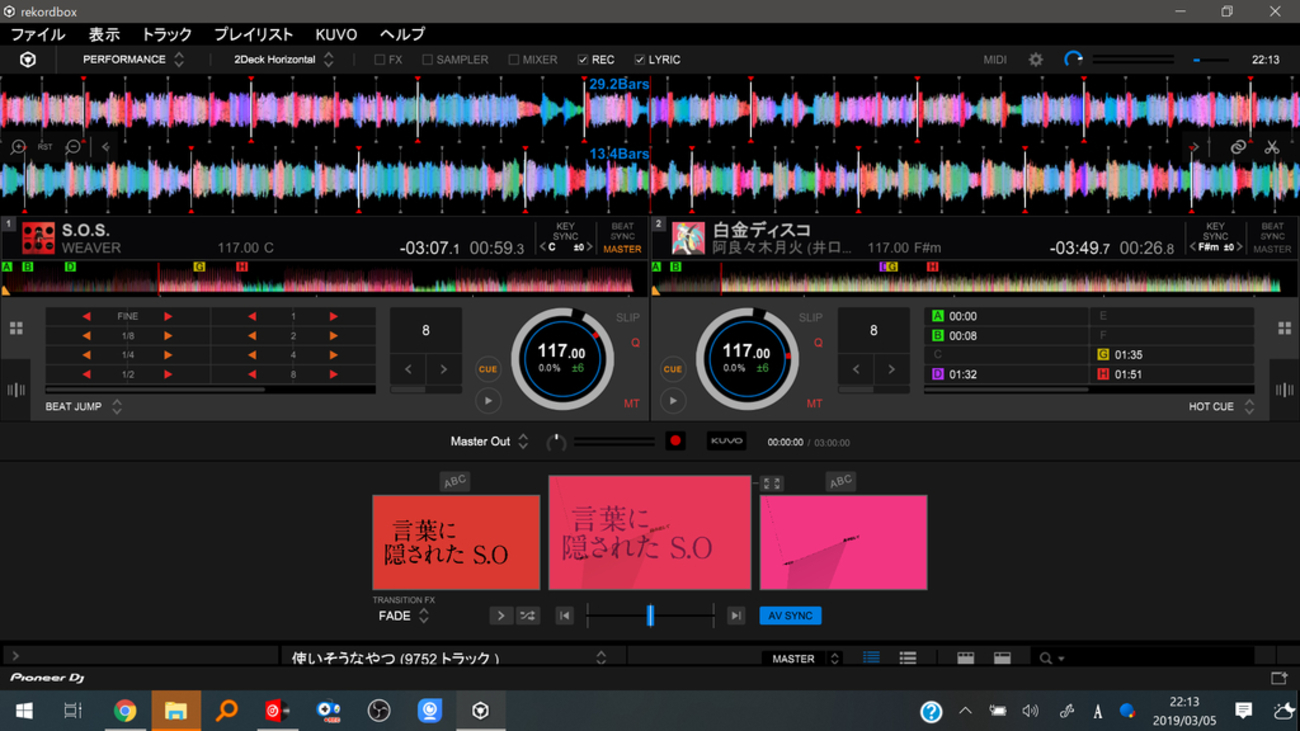Trigger hot cue D 01:32
Screen dimensions: 1300x731
tap(1007, 374)
